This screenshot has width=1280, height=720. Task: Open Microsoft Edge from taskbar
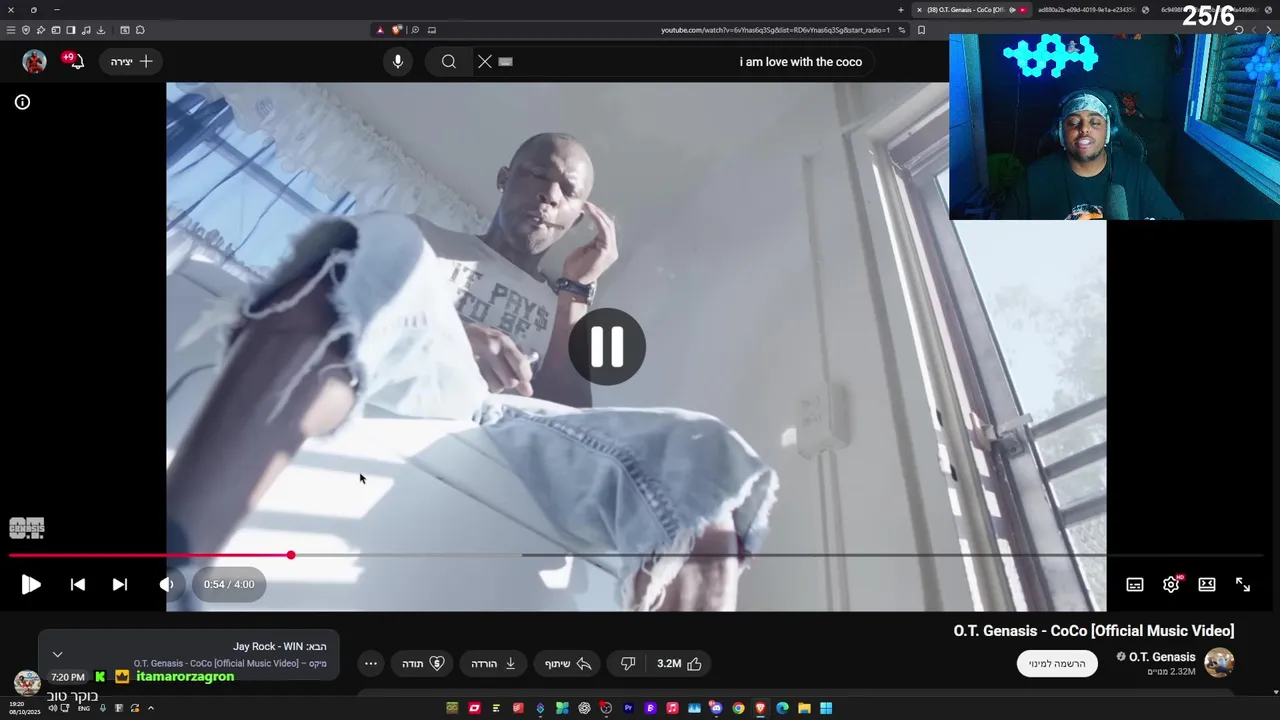coord(782,708)
